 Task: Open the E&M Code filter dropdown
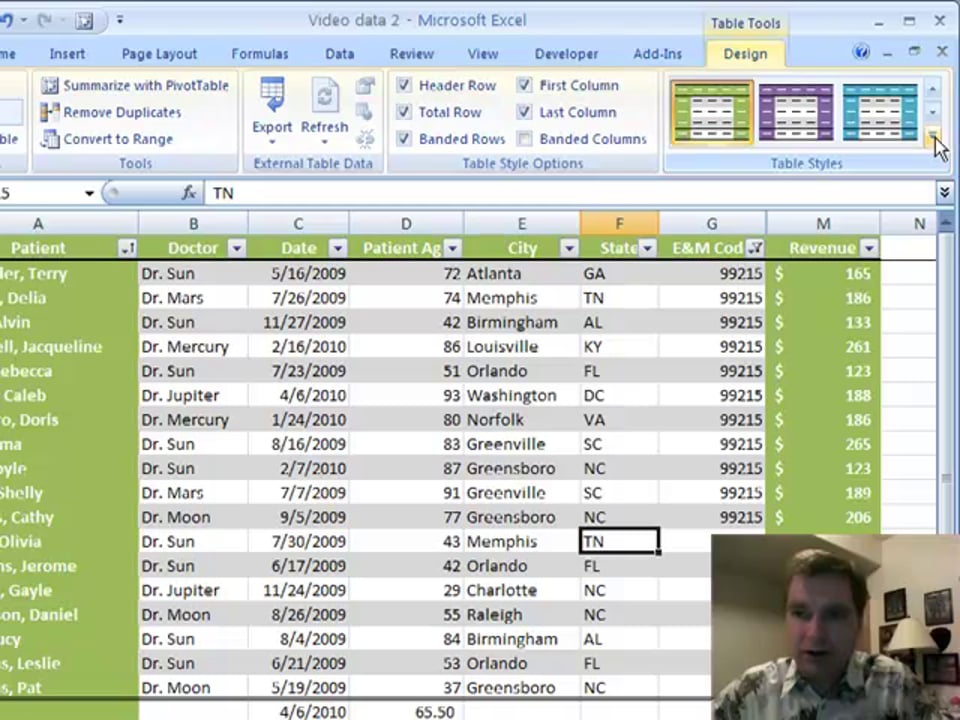[x=756, y=248]
